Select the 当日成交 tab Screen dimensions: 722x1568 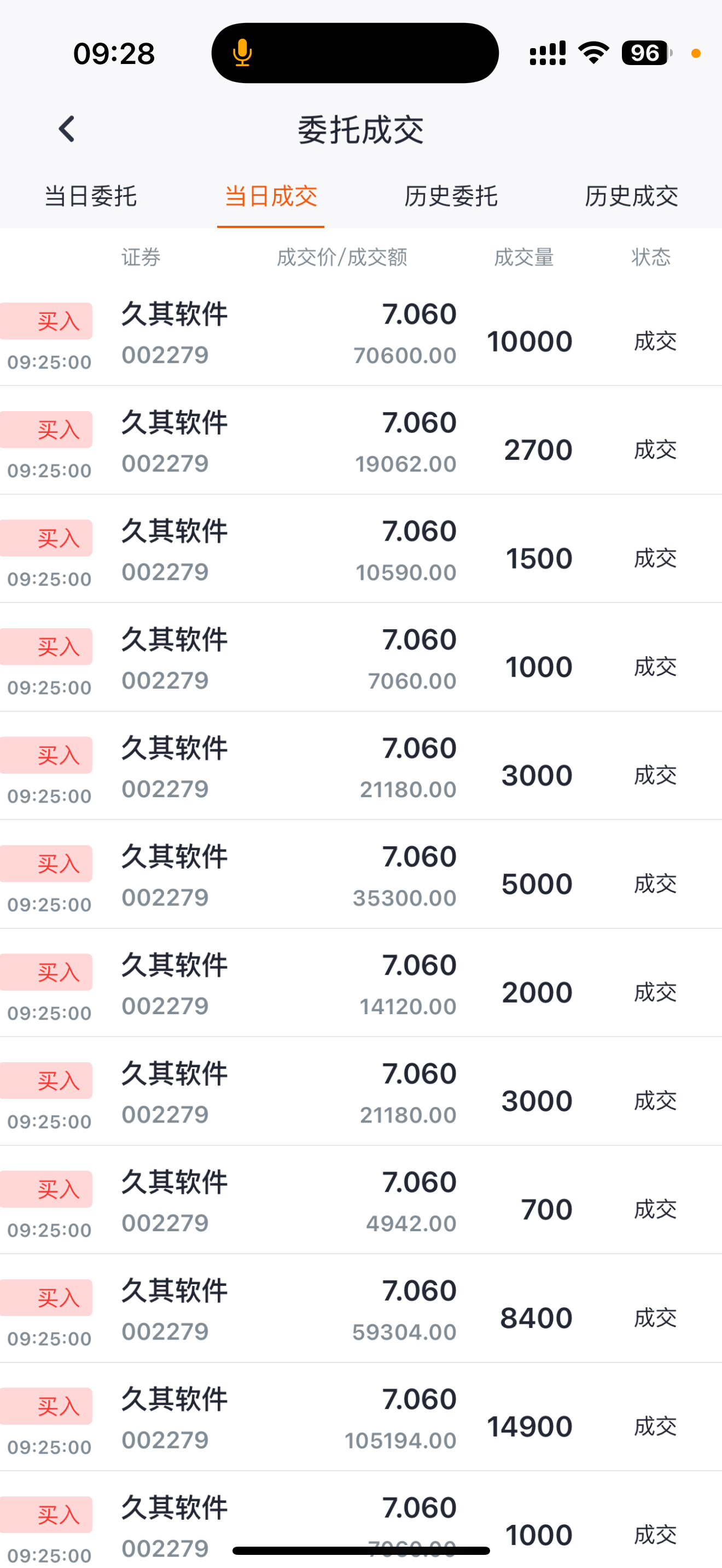point(271,196)
